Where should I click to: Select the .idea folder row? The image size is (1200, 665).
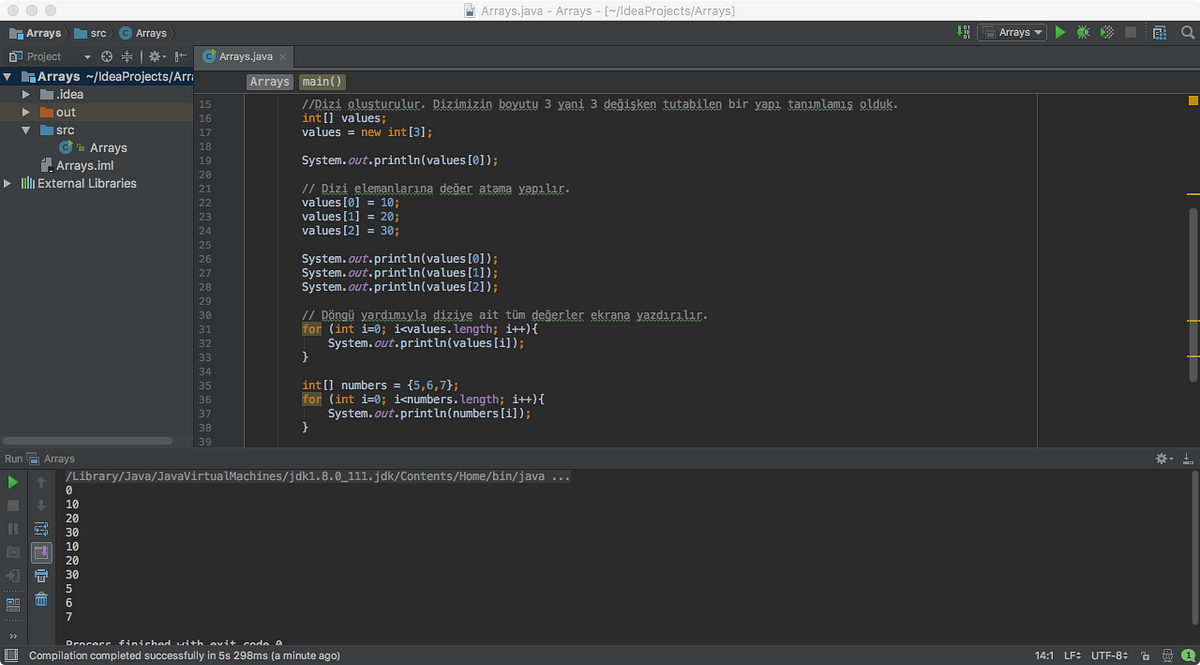click(x=96, y=94)
